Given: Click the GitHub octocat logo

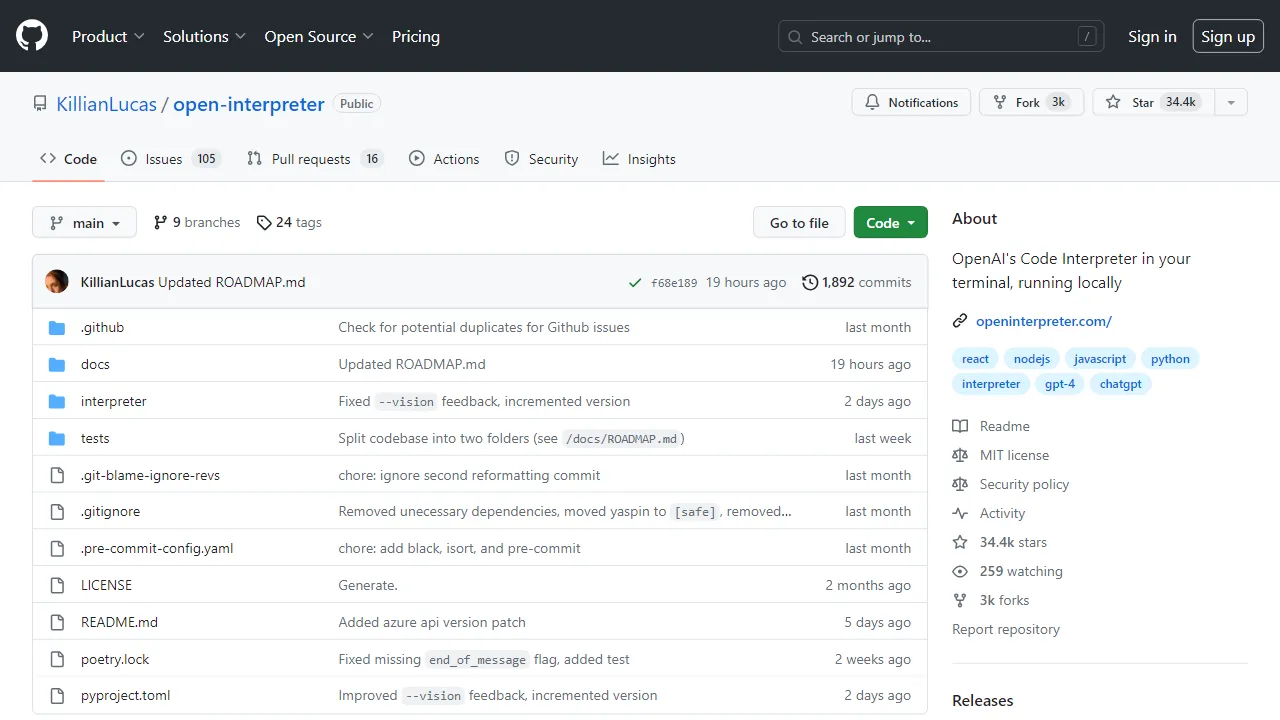Looking at the screenshot, I should [32, 36].
